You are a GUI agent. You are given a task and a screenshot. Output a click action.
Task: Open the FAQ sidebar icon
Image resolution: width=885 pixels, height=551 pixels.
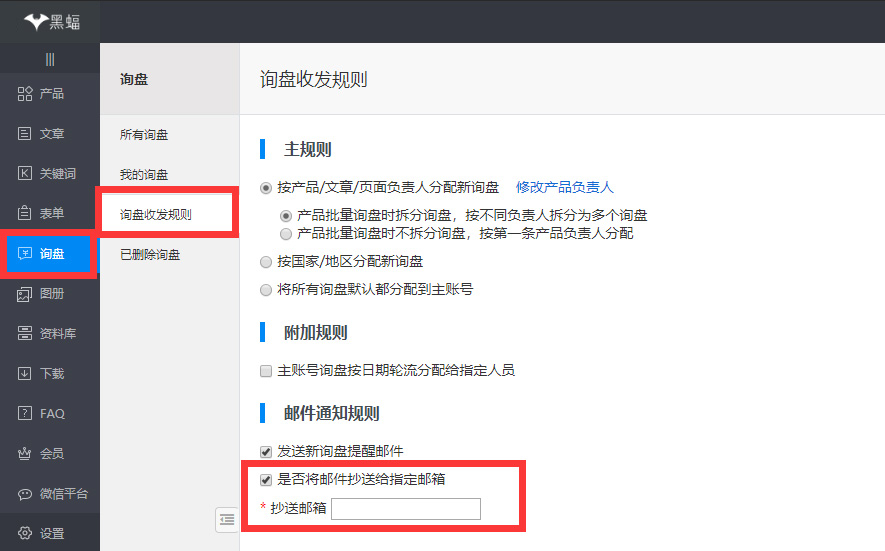(x=26, y=414)
